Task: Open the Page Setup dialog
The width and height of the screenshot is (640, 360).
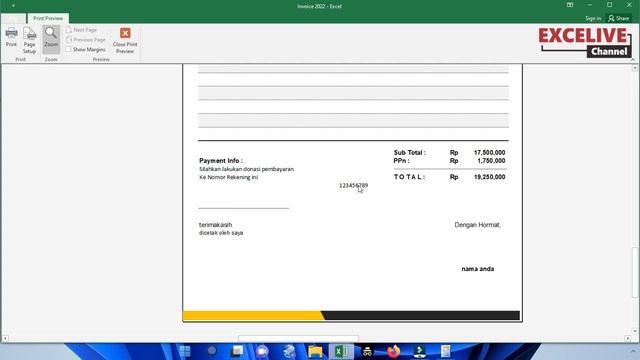Action: coord(29,40)
